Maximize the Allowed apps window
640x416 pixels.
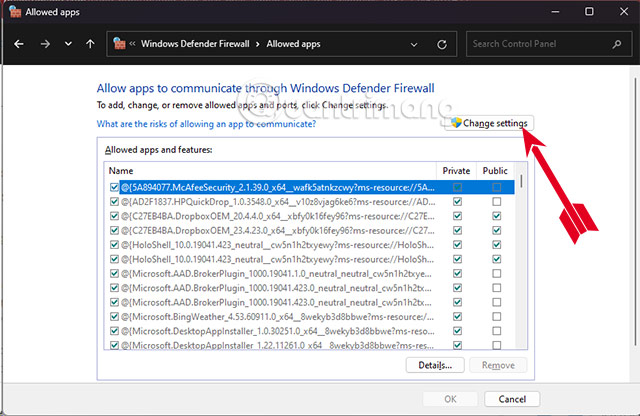[x=589, y=11]
